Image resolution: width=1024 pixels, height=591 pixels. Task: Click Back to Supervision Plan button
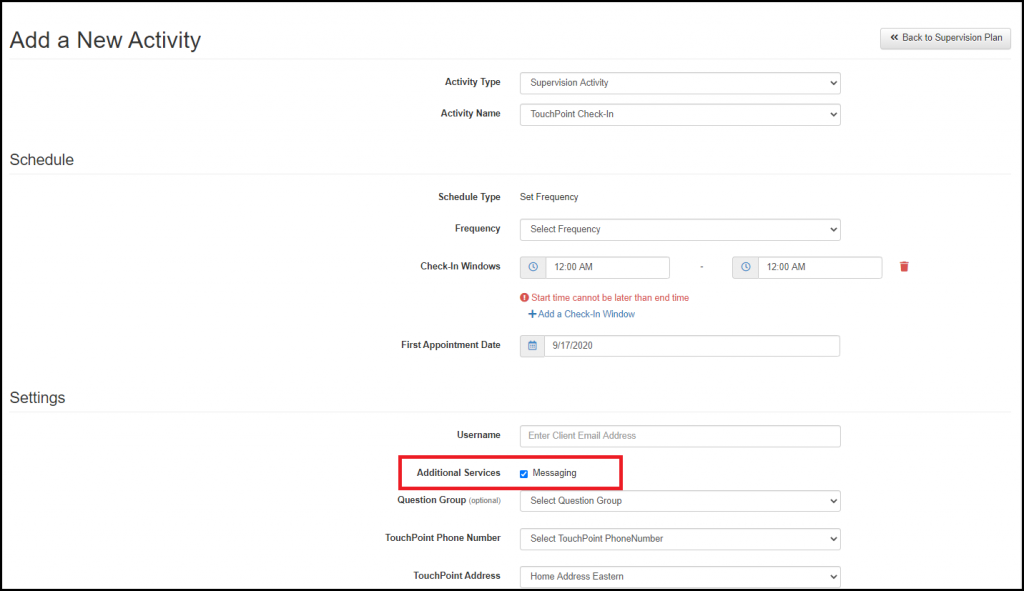[x=945, y=38]
